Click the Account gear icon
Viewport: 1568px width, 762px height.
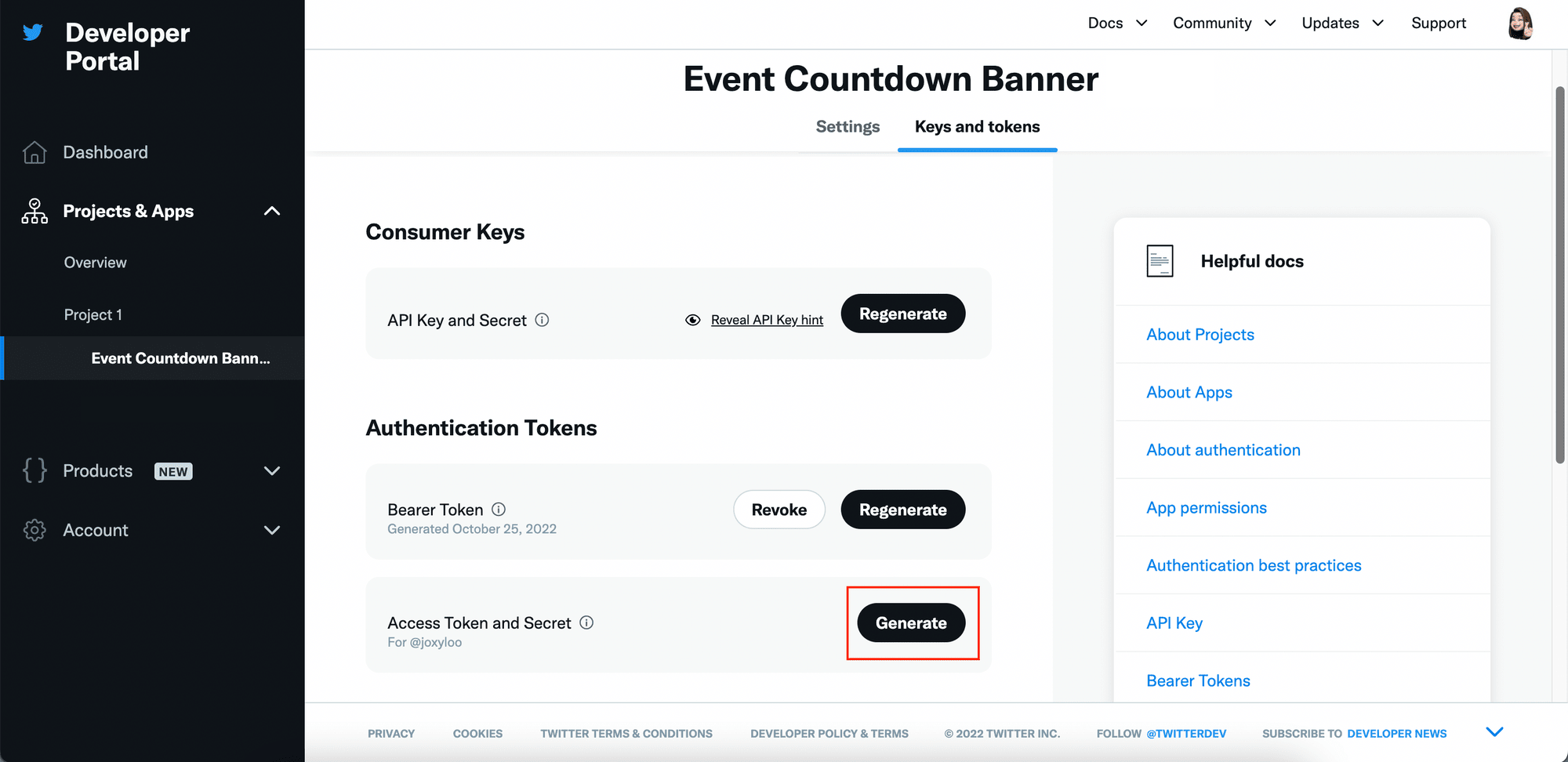(x=34, y=530)
